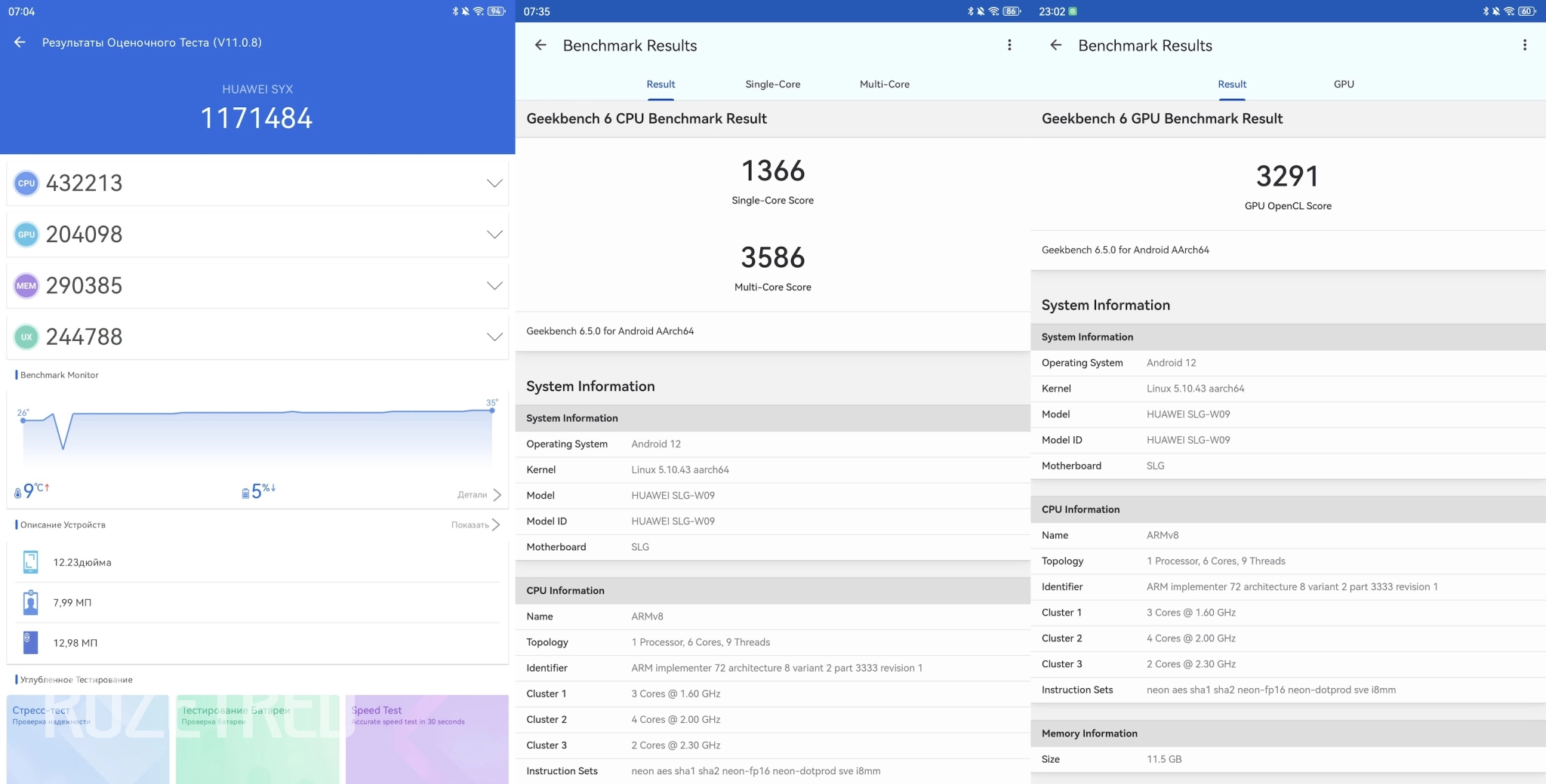Expand the CPU 432213 score row
The width and height of the screenshot is (1546, 784).
[x=494, y=183]
